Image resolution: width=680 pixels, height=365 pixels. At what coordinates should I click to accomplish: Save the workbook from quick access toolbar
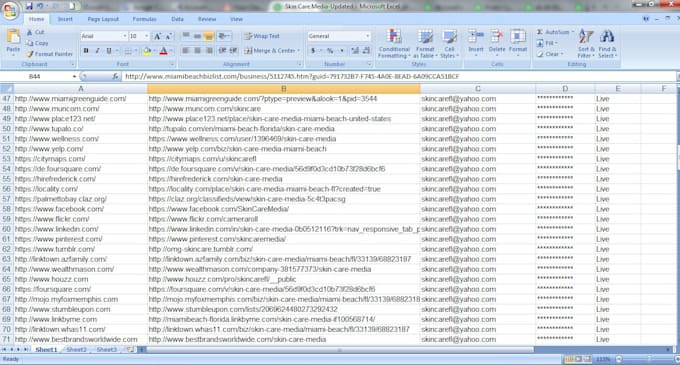tap(29, 7)
